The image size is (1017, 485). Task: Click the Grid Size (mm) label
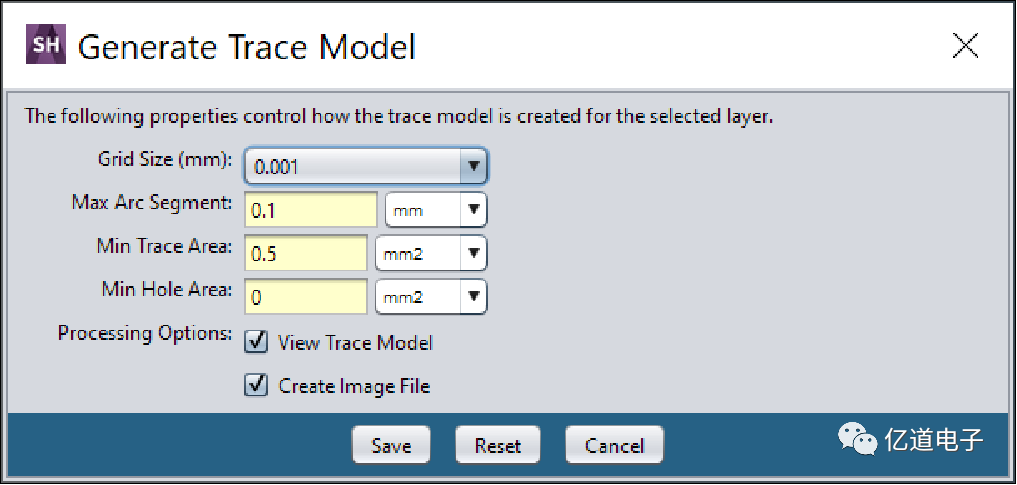click(165, 159)
